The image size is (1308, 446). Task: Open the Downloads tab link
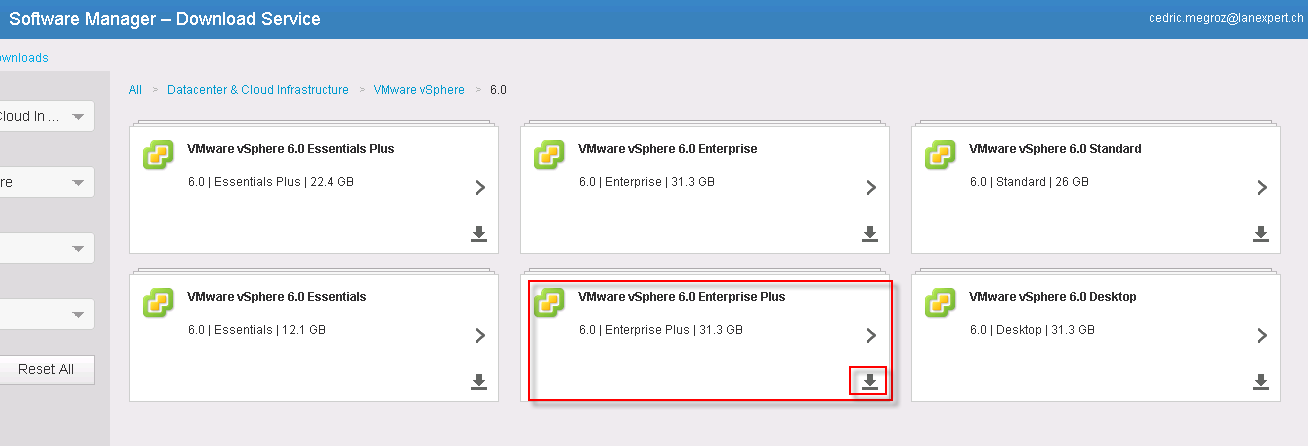[x=24, y=58]
